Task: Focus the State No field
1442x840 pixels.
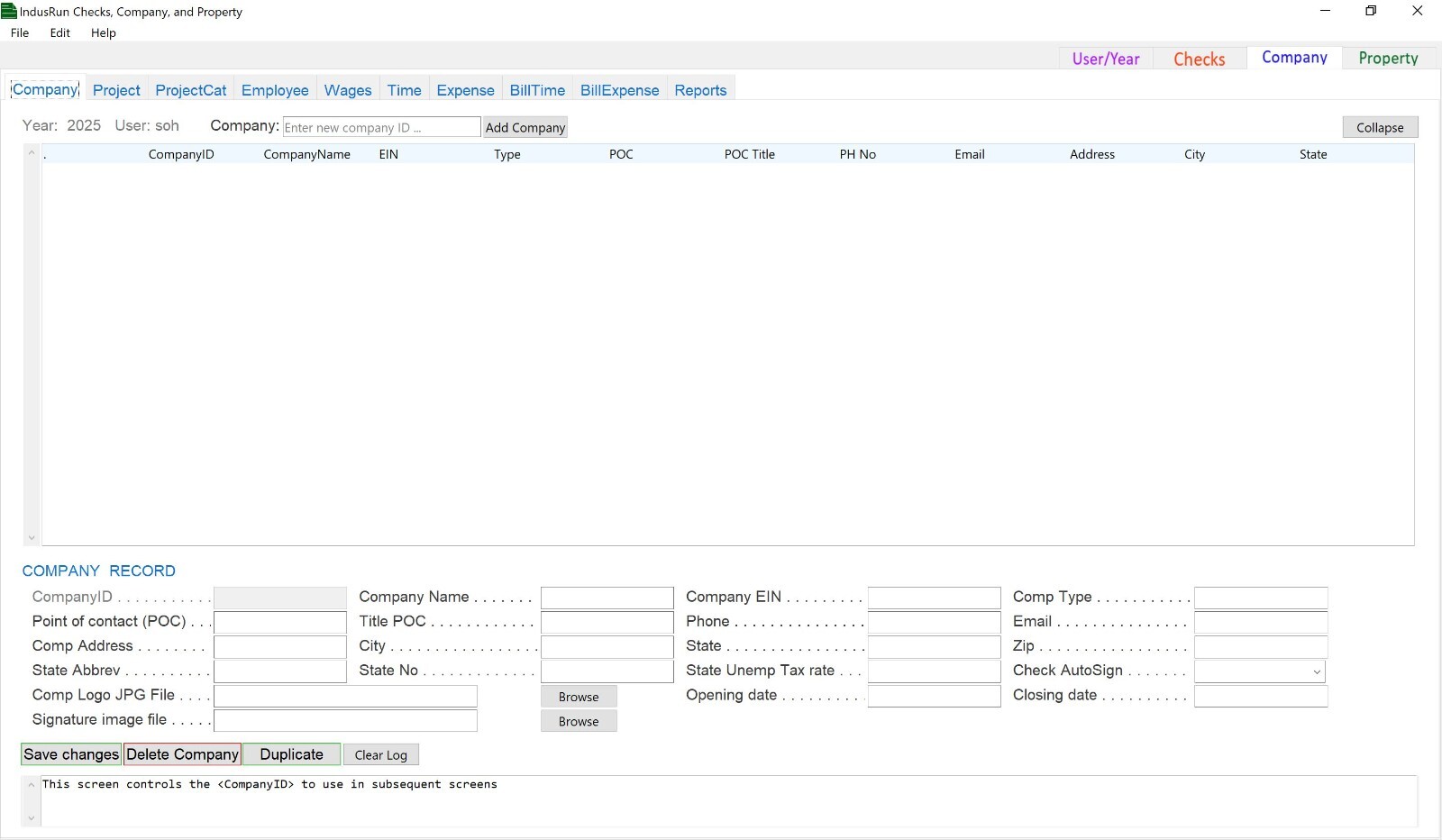Action: click(x=607, y=671)
